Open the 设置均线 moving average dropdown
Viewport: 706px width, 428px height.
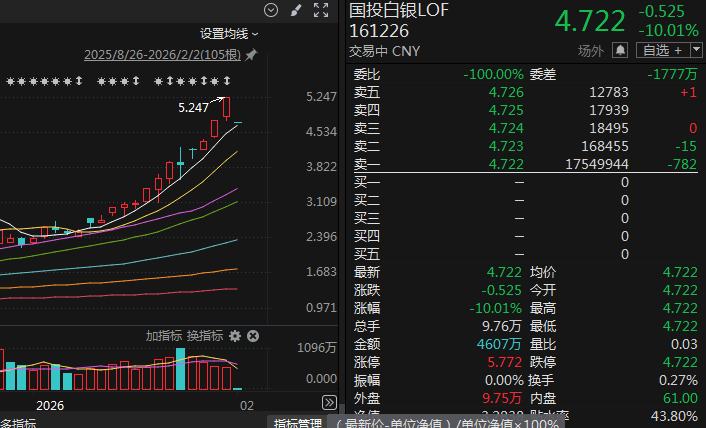click(x=229, y=34)
